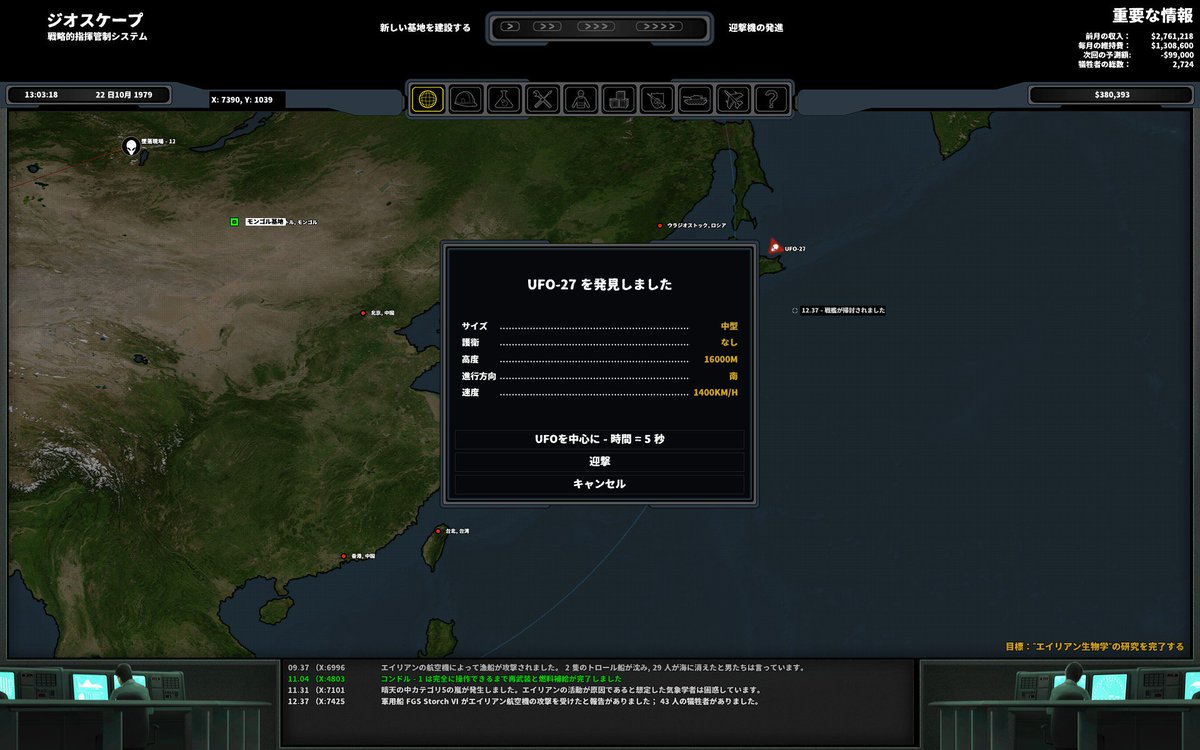
Task: Open the Help question mark icon
Action: pyautogui.click(x=769, y=99)
